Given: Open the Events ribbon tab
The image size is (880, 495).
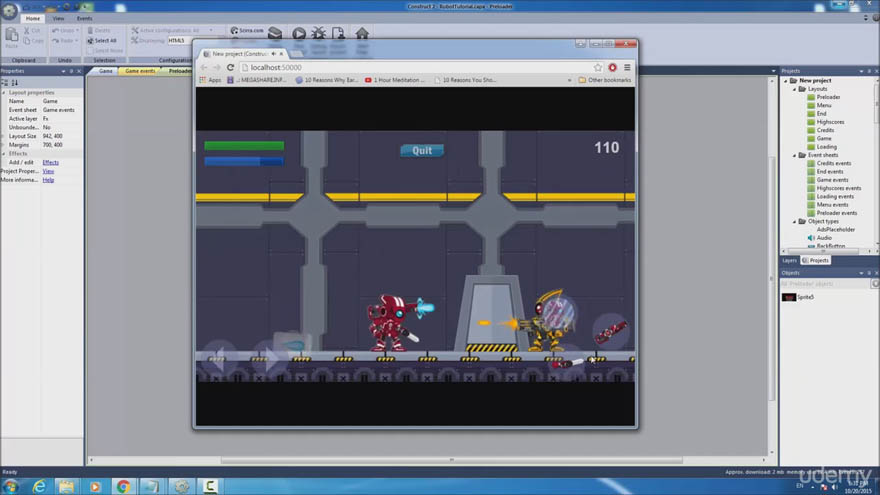Looking at the screenshot, I should [x=84, y=19].
